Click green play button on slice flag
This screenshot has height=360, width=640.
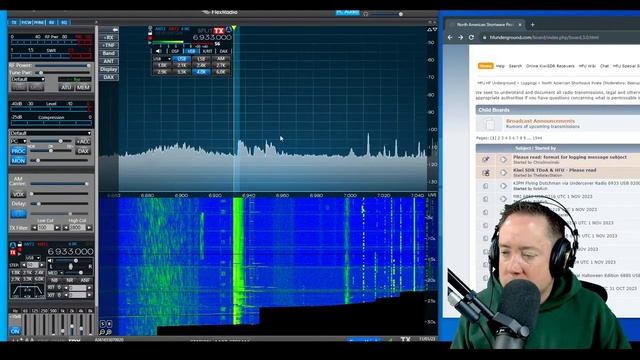150,42
